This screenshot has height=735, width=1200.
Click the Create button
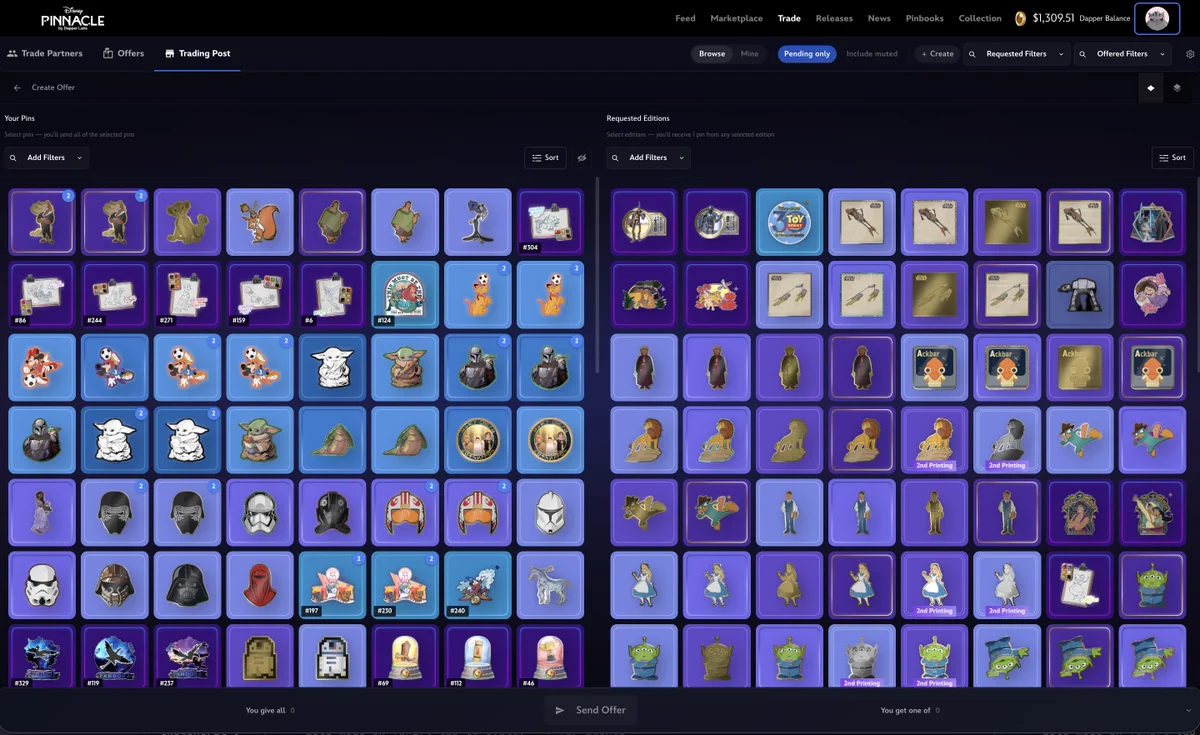pyautogui.click(x=937, y=54)
